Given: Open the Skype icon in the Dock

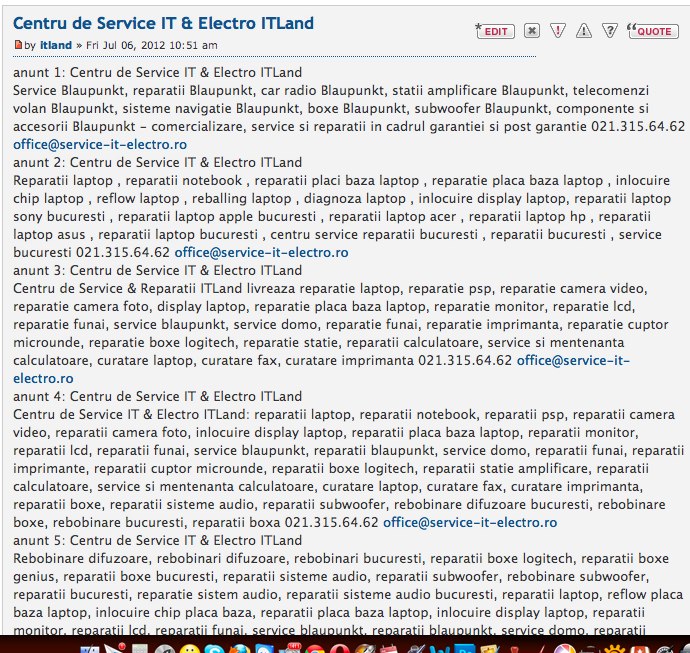Looking at the screenshot, I should 213,647.
